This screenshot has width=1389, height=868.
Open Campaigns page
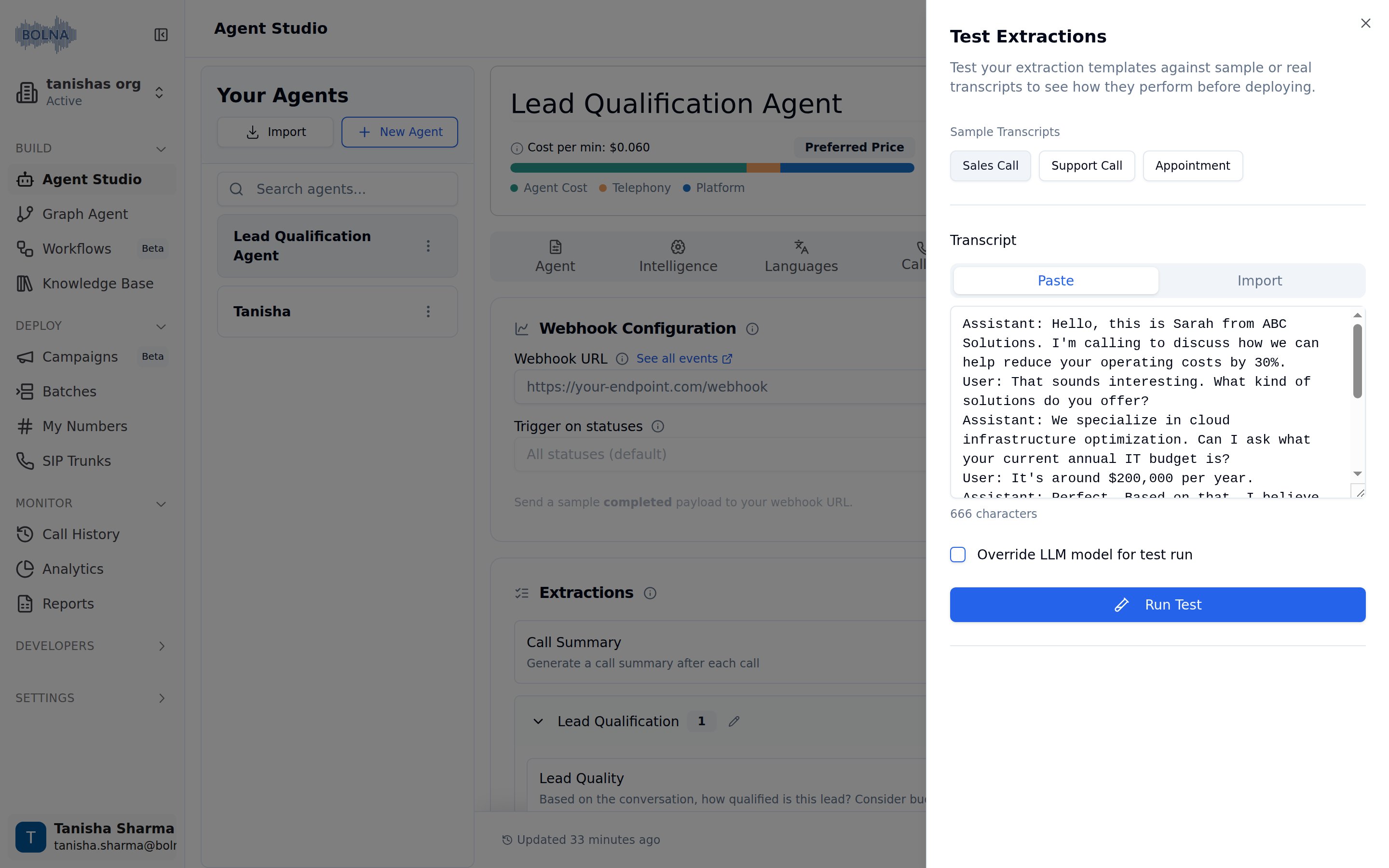tap(92, 356)
